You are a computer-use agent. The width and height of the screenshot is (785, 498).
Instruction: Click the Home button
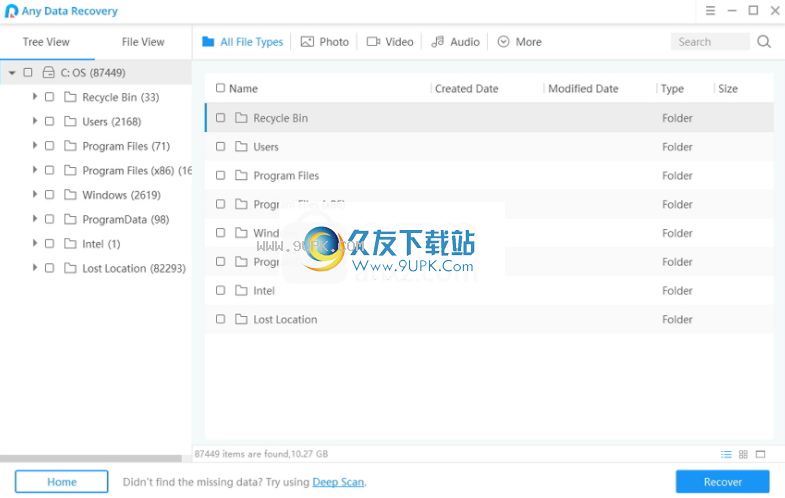62,481
